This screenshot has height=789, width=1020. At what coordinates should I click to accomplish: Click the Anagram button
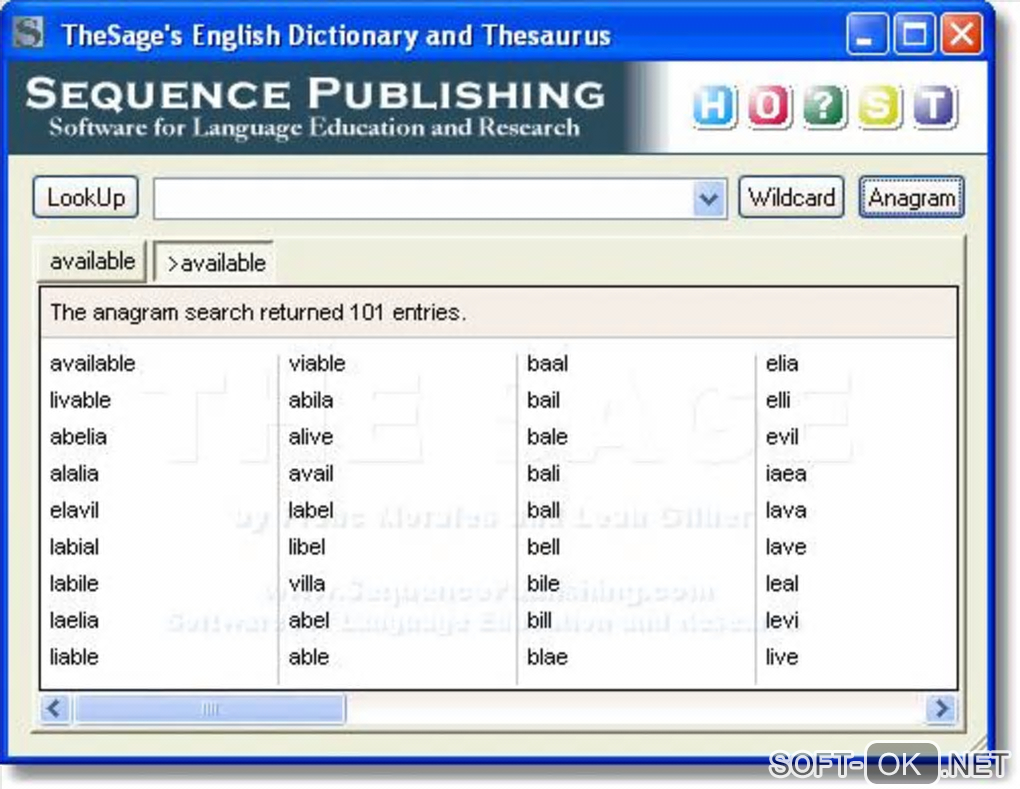[911, 197]
